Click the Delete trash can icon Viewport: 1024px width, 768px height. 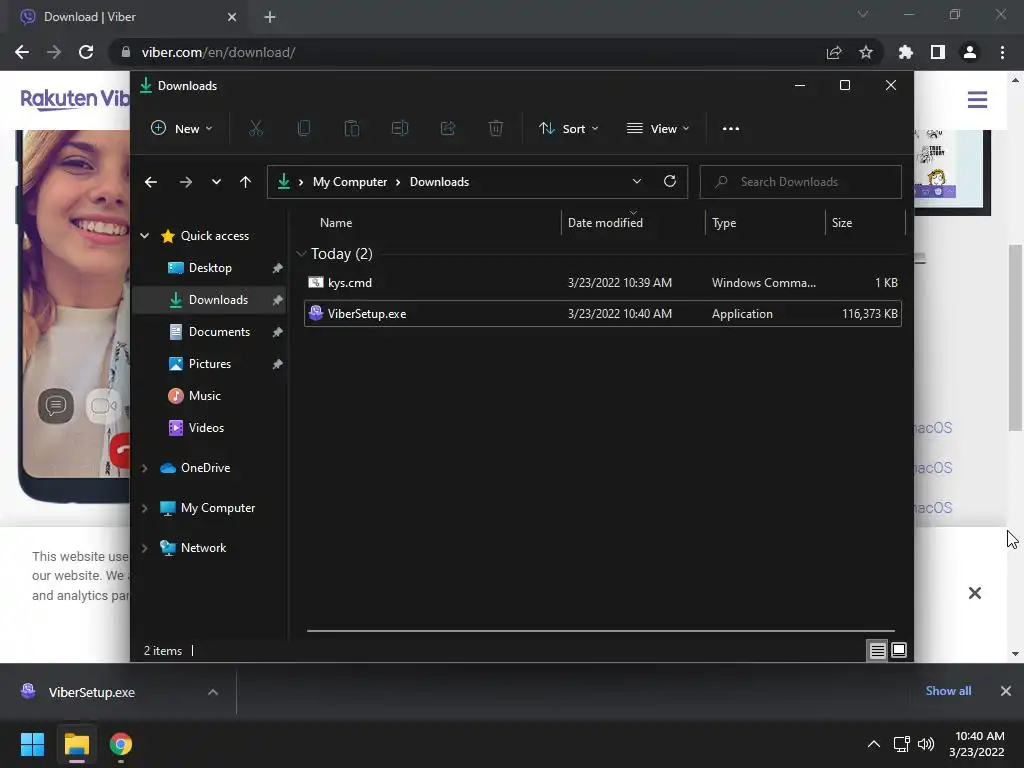[496, 129]
